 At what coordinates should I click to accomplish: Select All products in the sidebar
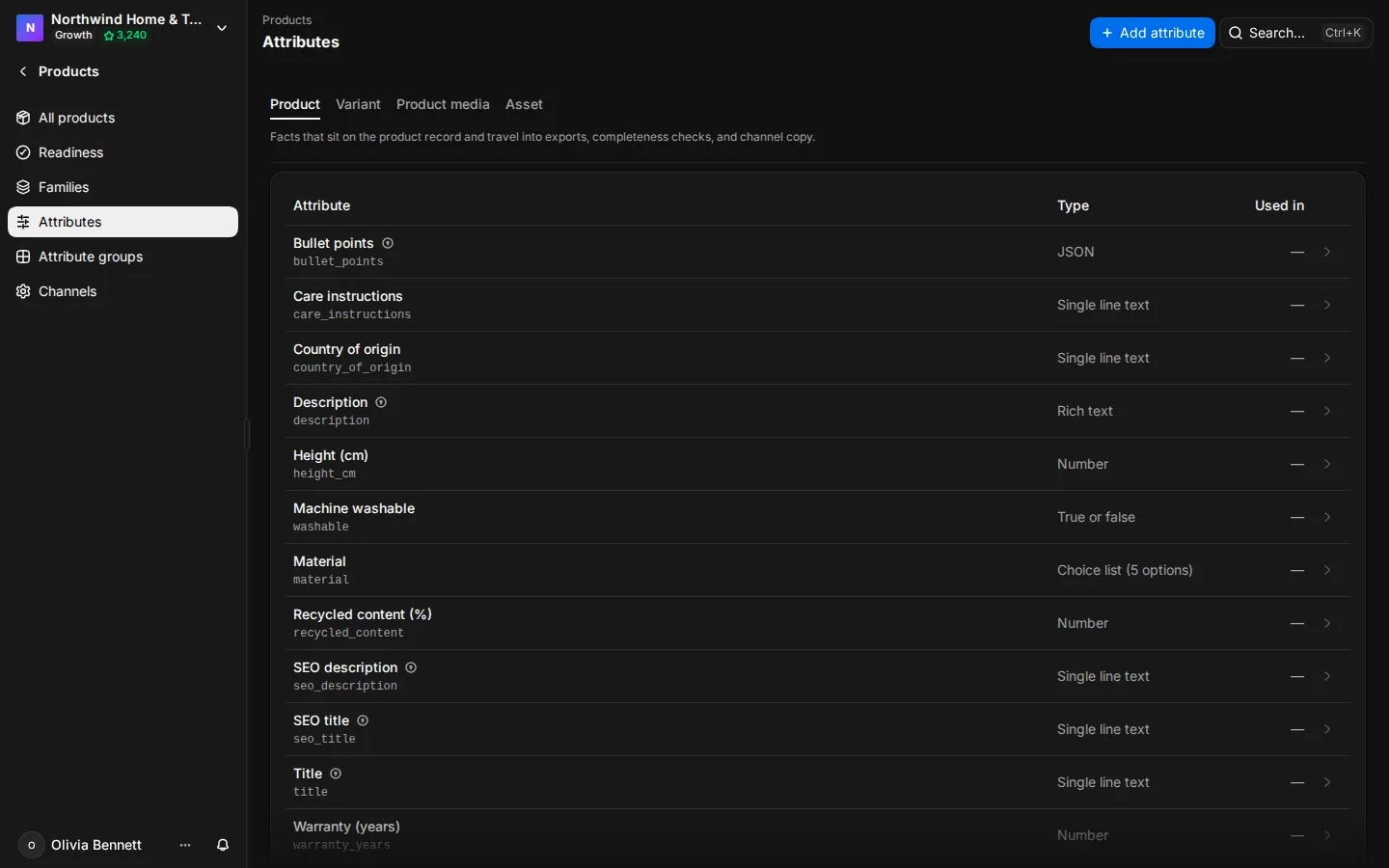(123, 118)
